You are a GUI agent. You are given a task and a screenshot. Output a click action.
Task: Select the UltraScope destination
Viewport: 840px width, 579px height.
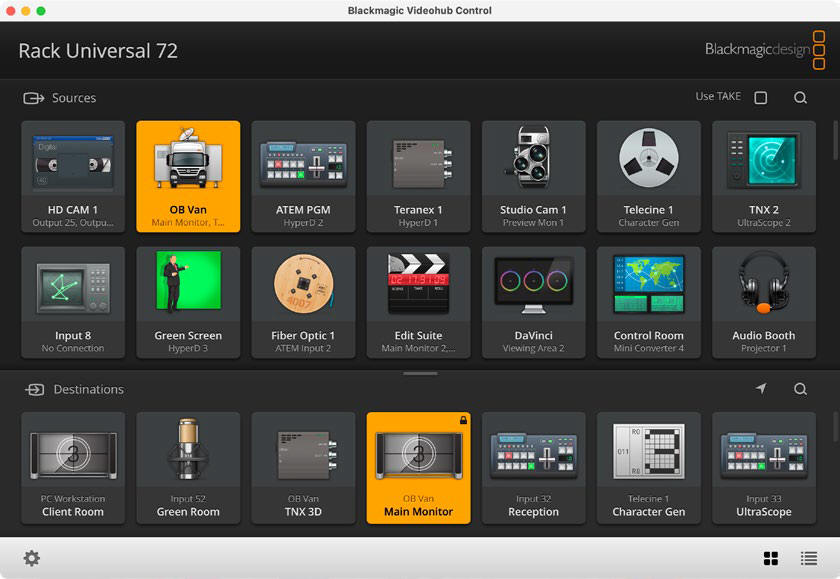[764, 468]
